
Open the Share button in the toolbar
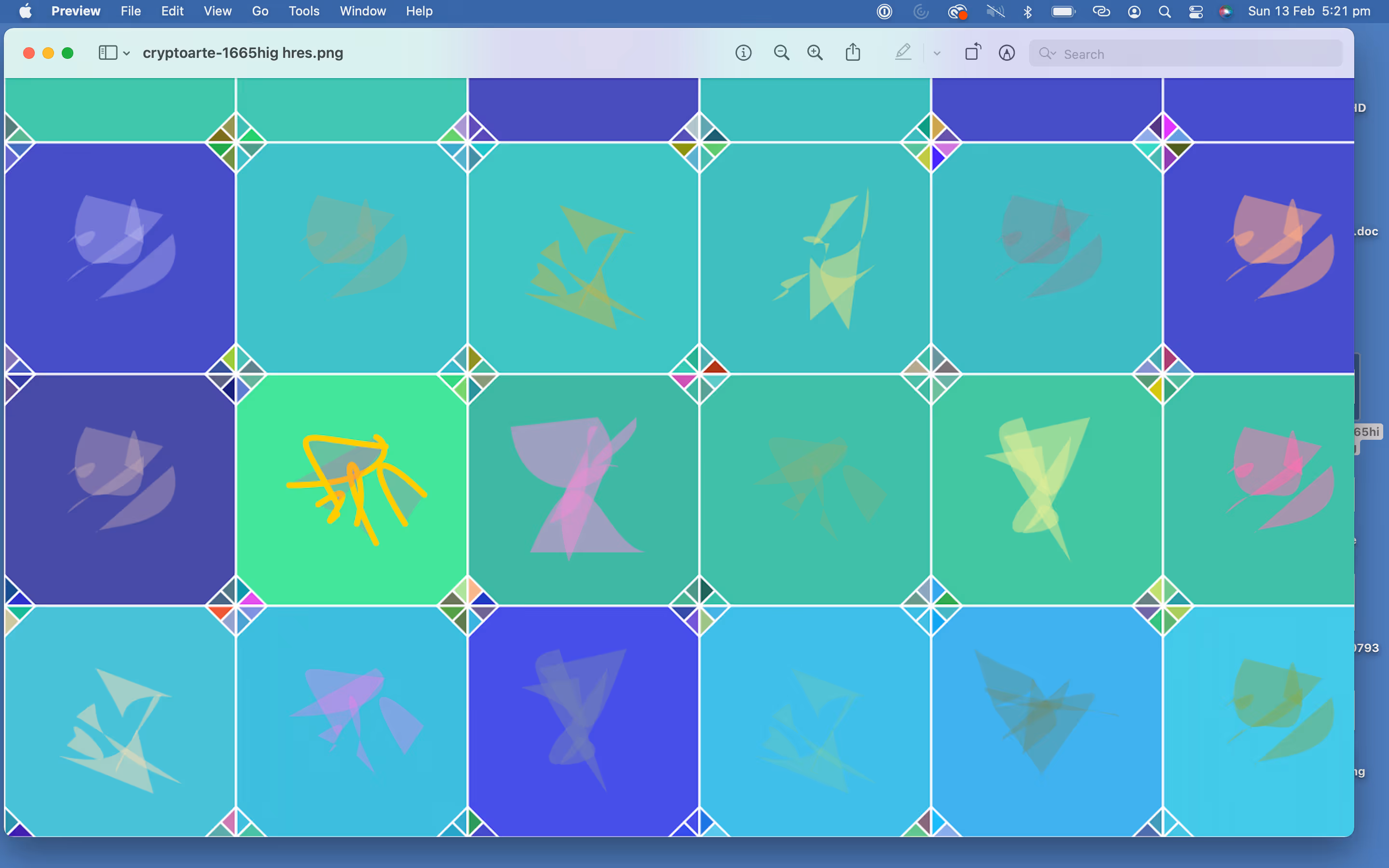(x=853, y=53)
